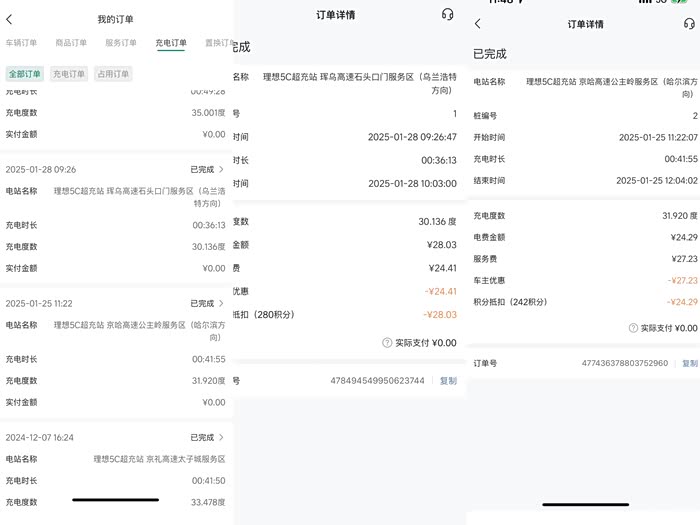This screenshot has width=700, height=525.
Task: Tap end time 2025-01-28 10:03:00
Action: tap(412, 183)
